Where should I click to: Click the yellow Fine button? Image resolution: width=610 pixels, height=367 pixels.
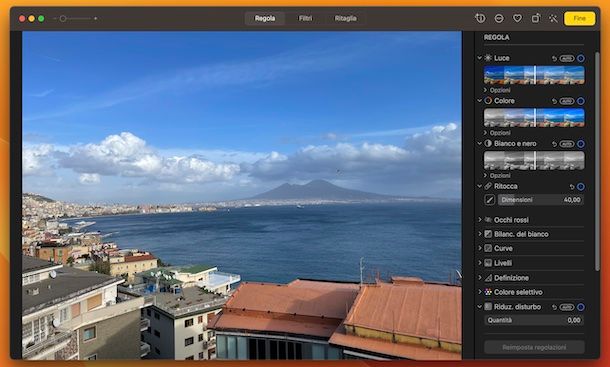coord(579,18)
